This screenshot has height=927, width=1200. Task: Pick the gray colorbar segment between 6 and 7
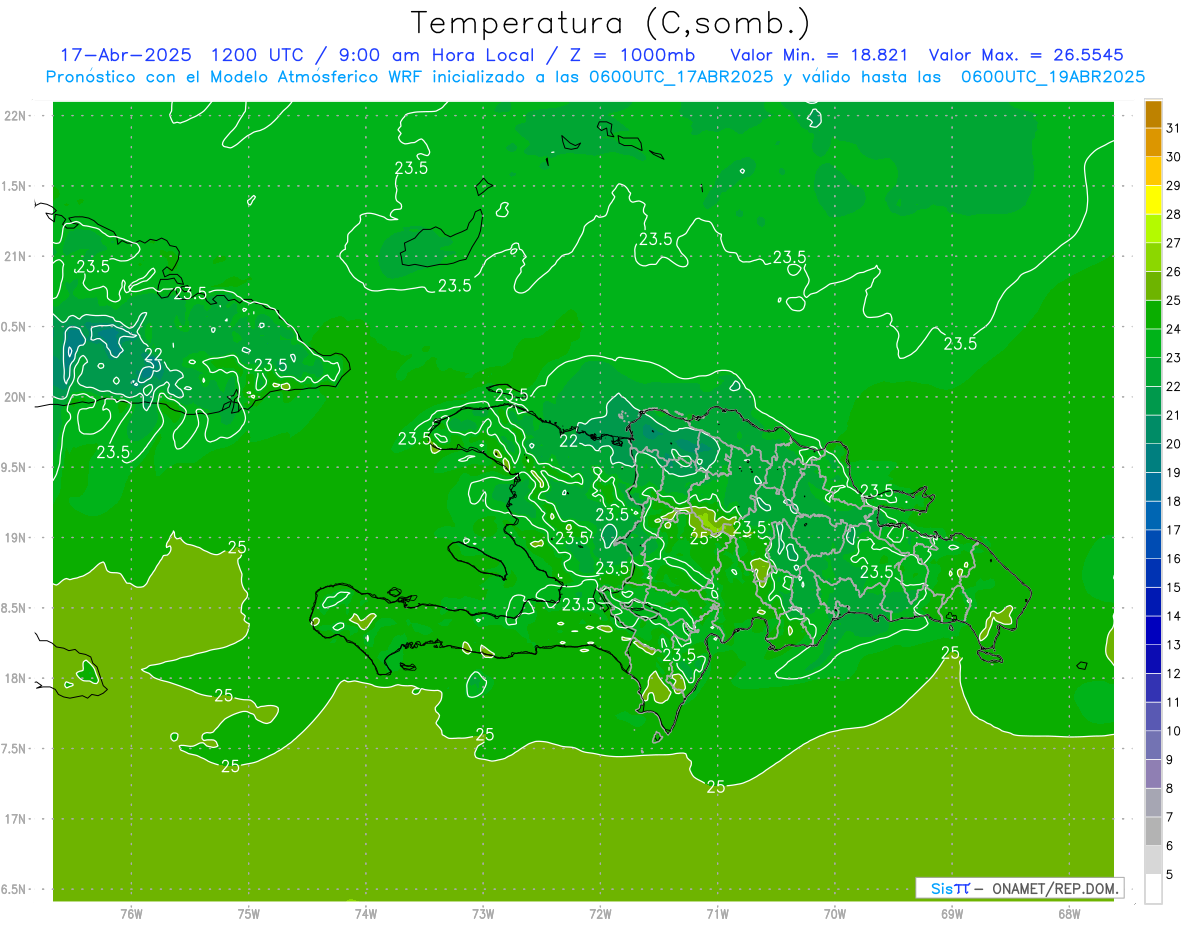[1153, 831]
